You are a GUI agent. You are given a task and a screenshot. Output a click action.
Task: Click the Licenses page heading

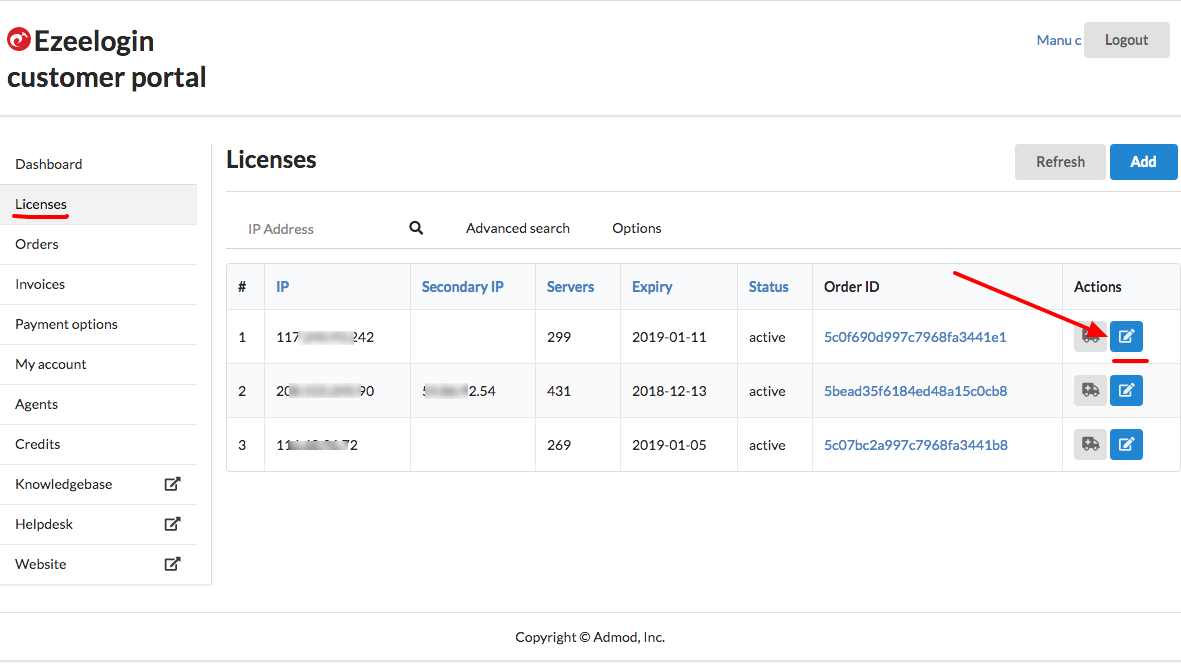271,160
